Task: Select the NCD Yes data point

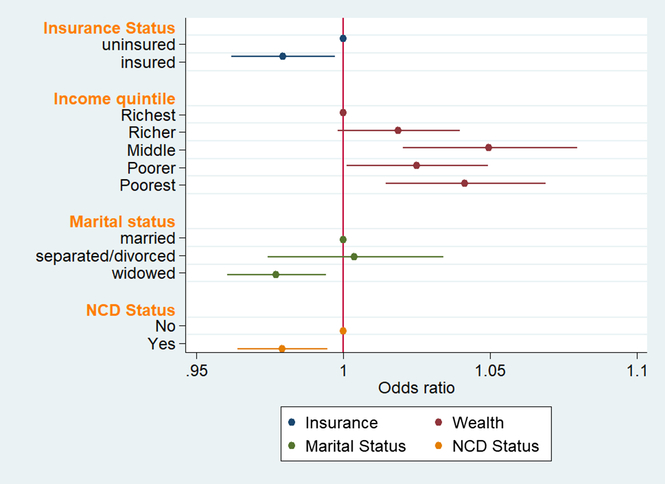Action: click(x=282, y=348)
